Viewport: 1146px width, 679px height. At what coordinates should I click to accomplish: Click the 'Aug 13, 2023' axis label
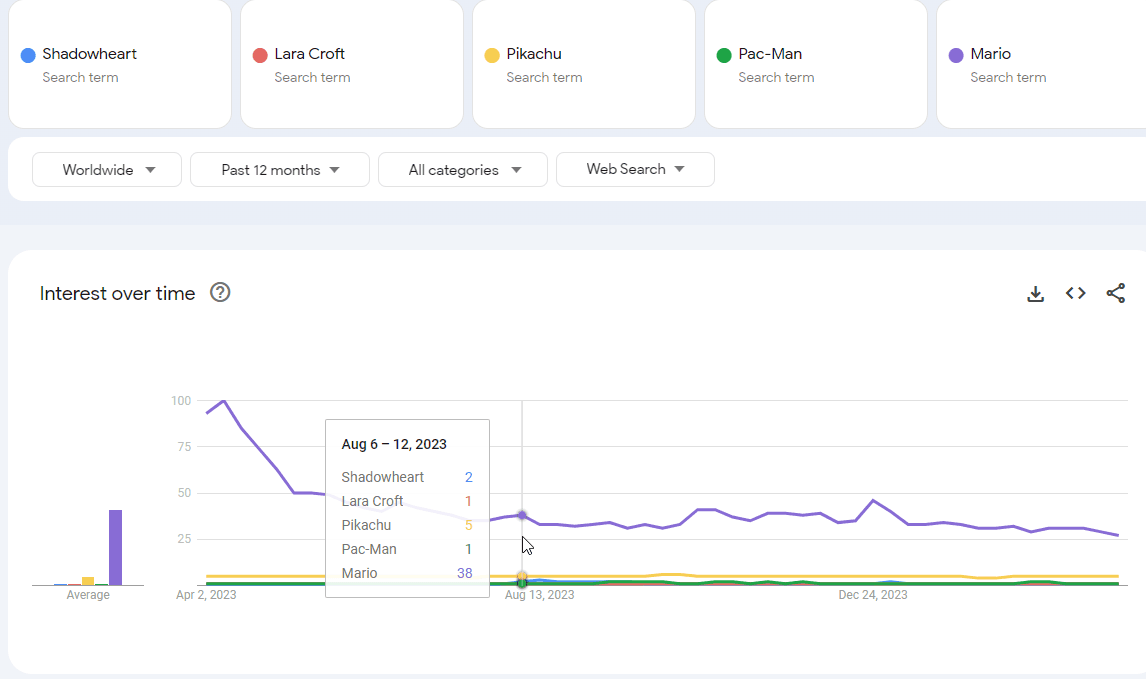(x=539, y=595)
